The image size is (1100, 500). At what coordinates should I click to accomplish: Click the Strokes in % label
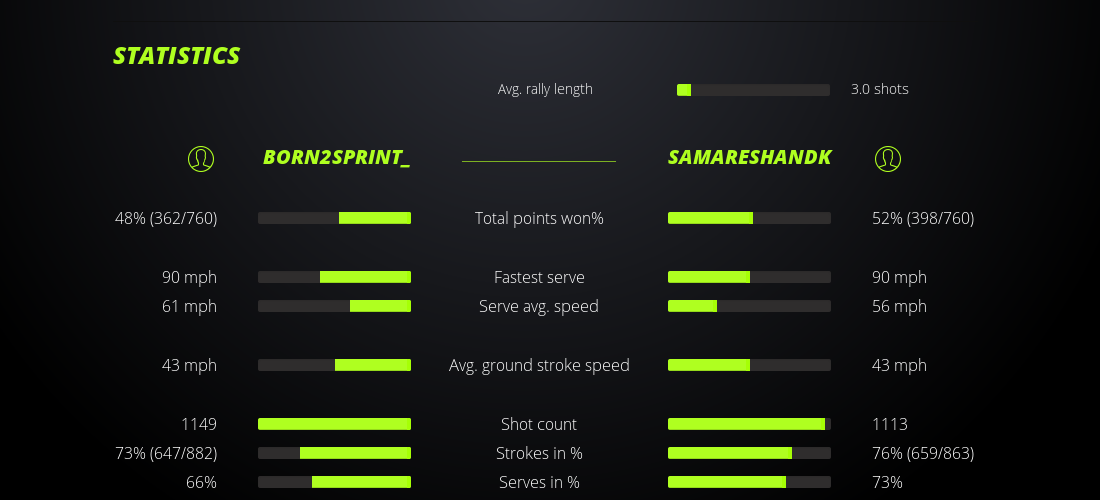[x=539, y=453]
